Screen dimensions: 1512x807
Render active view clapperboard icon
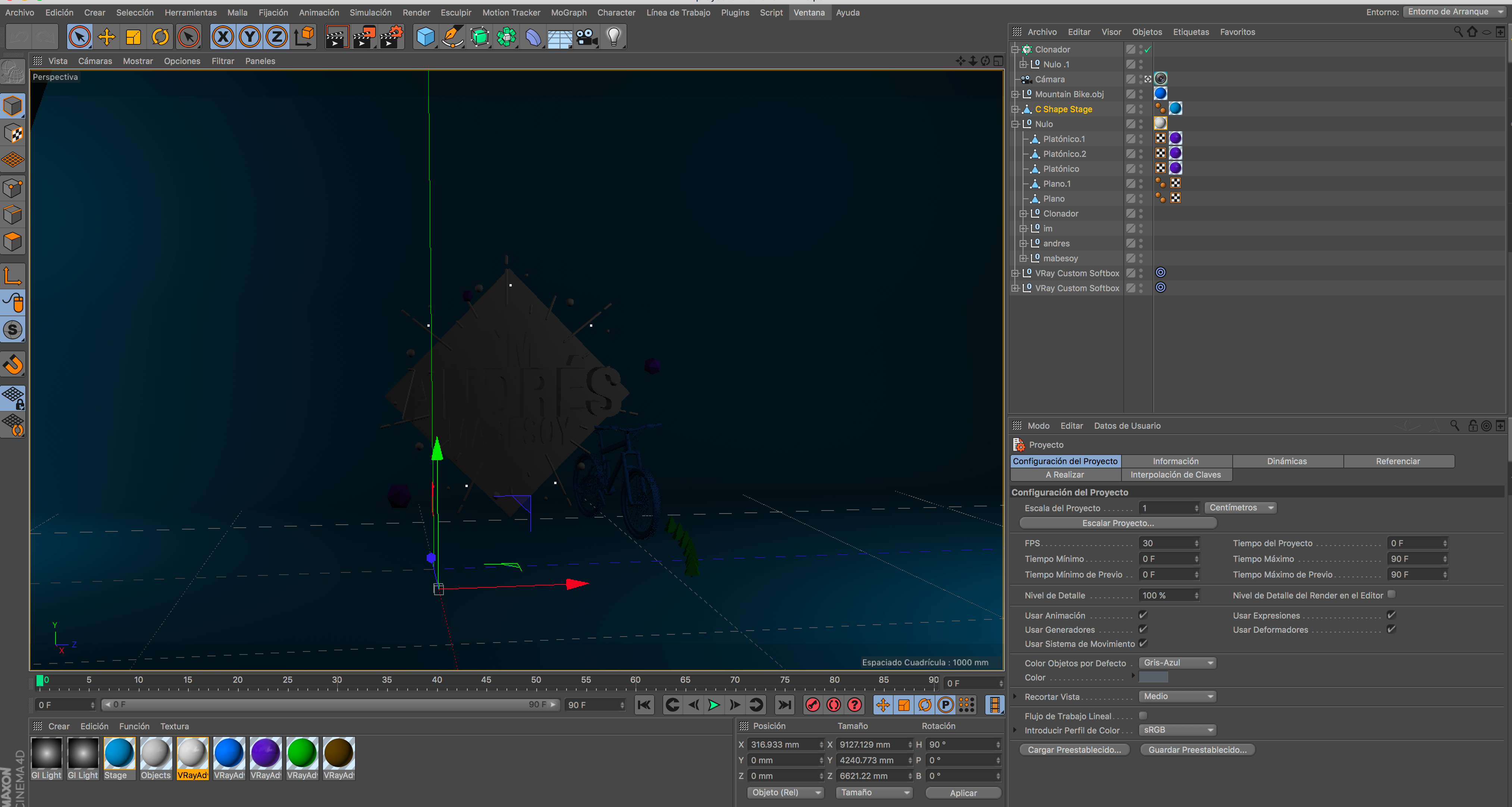337,37
